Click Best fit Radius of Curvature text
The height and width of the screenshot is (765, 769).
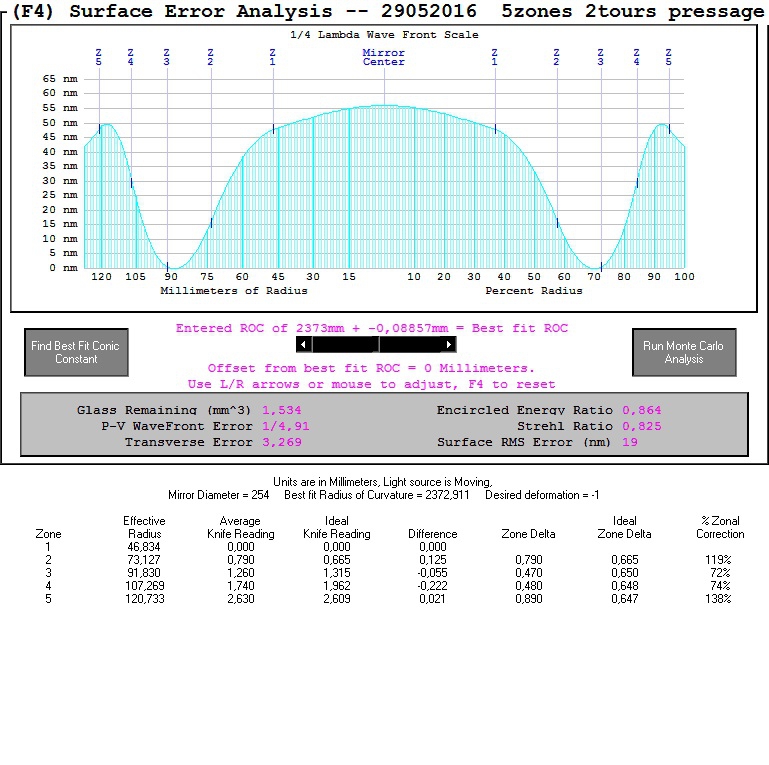[377, 495]
